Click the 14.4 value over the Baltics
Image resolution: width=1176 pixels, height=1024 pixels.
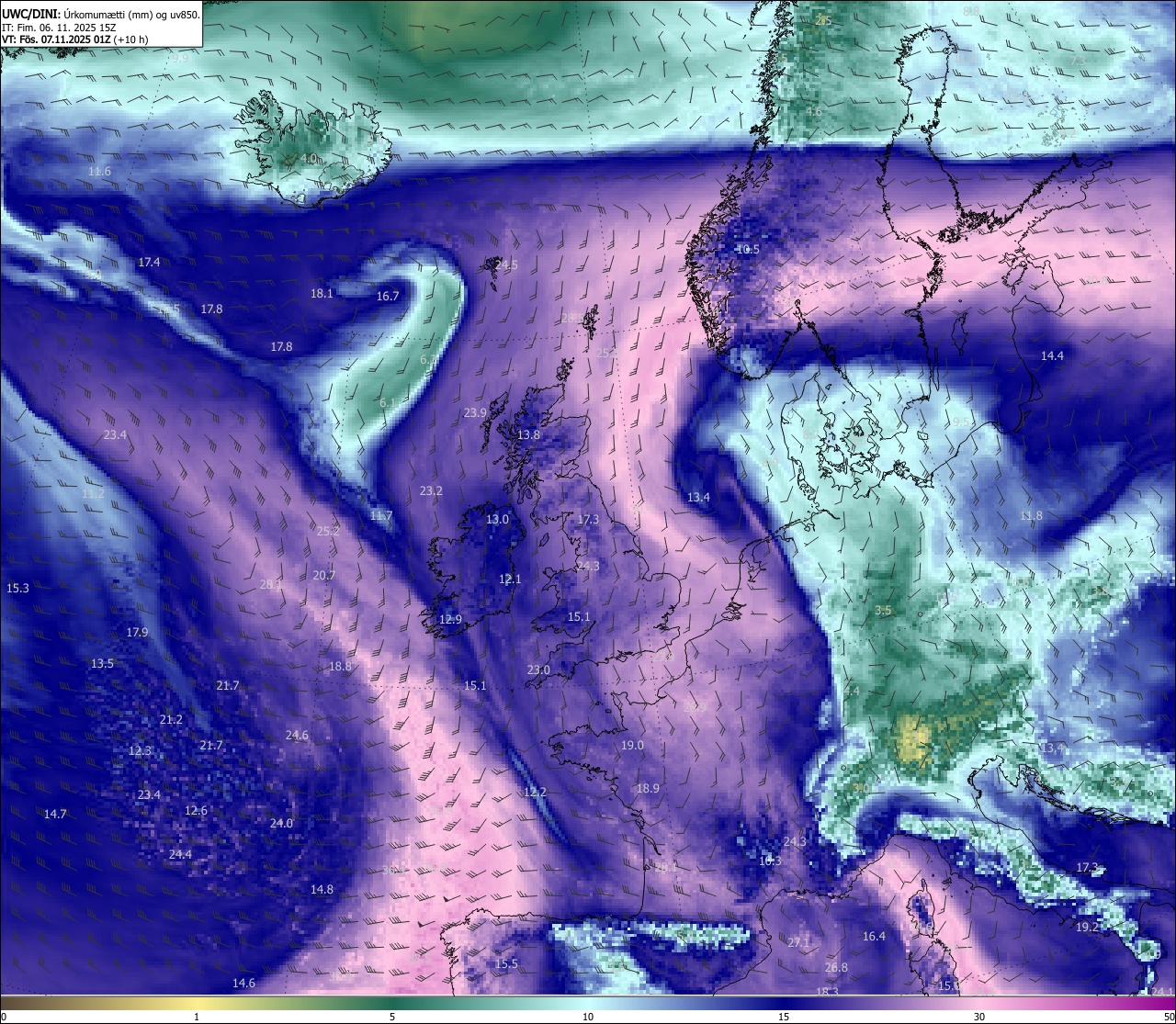point(1052,356)
